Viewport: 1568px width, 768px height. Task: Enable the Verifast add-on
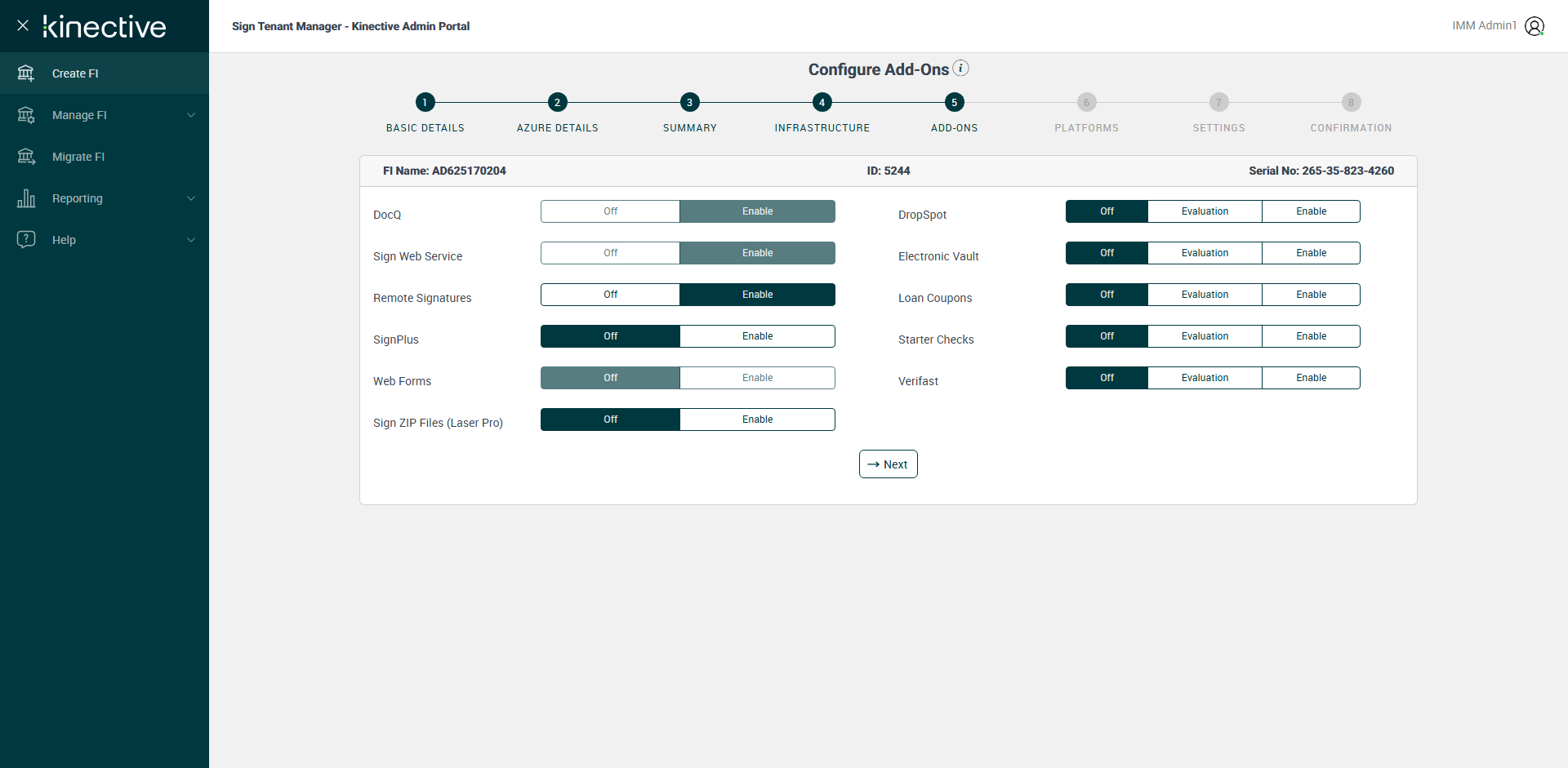click(x=1311, y=378)
